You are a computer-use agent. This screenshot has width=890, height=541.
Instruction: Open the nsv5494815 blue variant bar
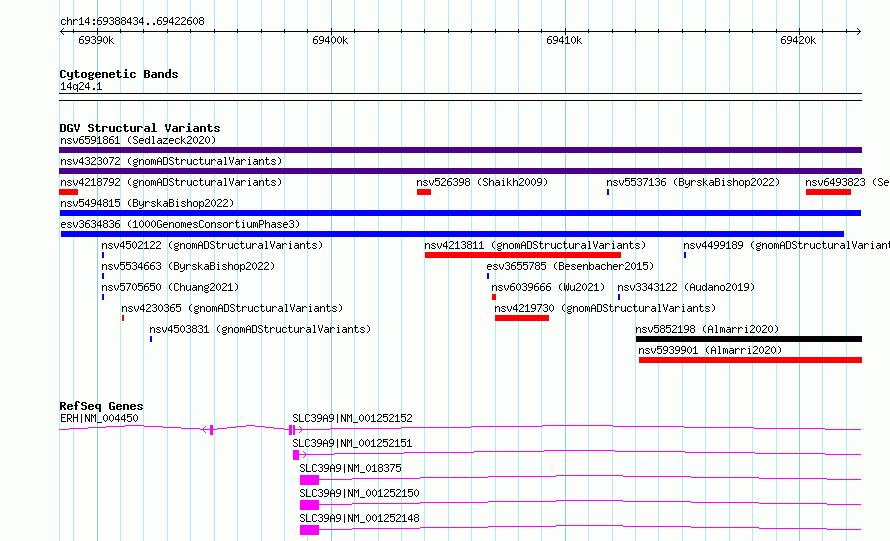tap(460, 213)
